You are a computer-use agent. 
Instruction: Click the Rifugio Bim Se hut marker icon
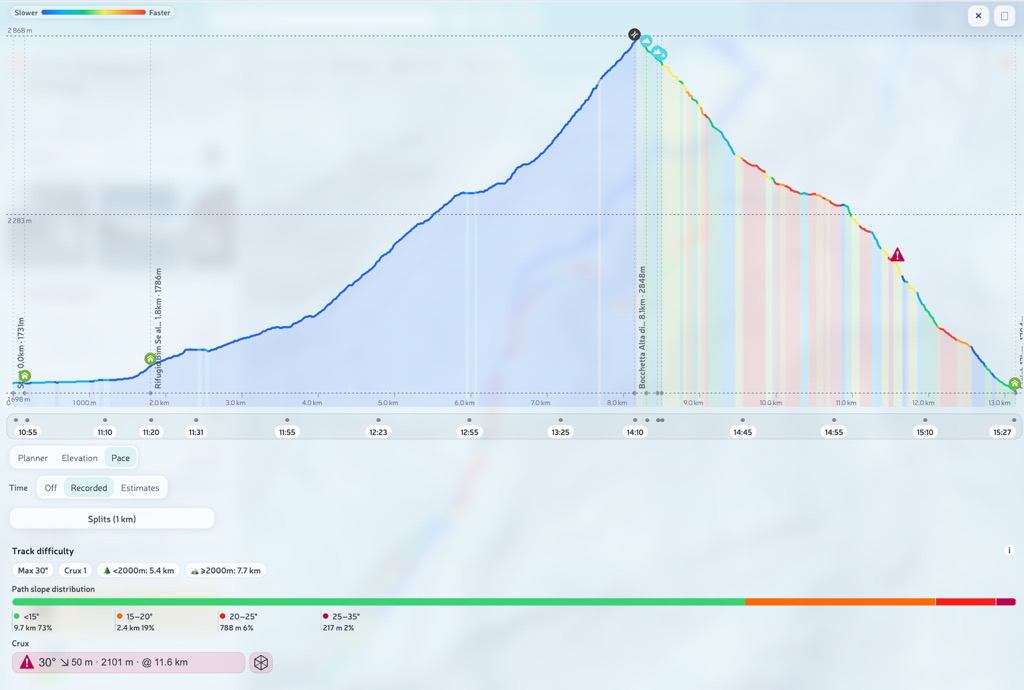(148, 358)
